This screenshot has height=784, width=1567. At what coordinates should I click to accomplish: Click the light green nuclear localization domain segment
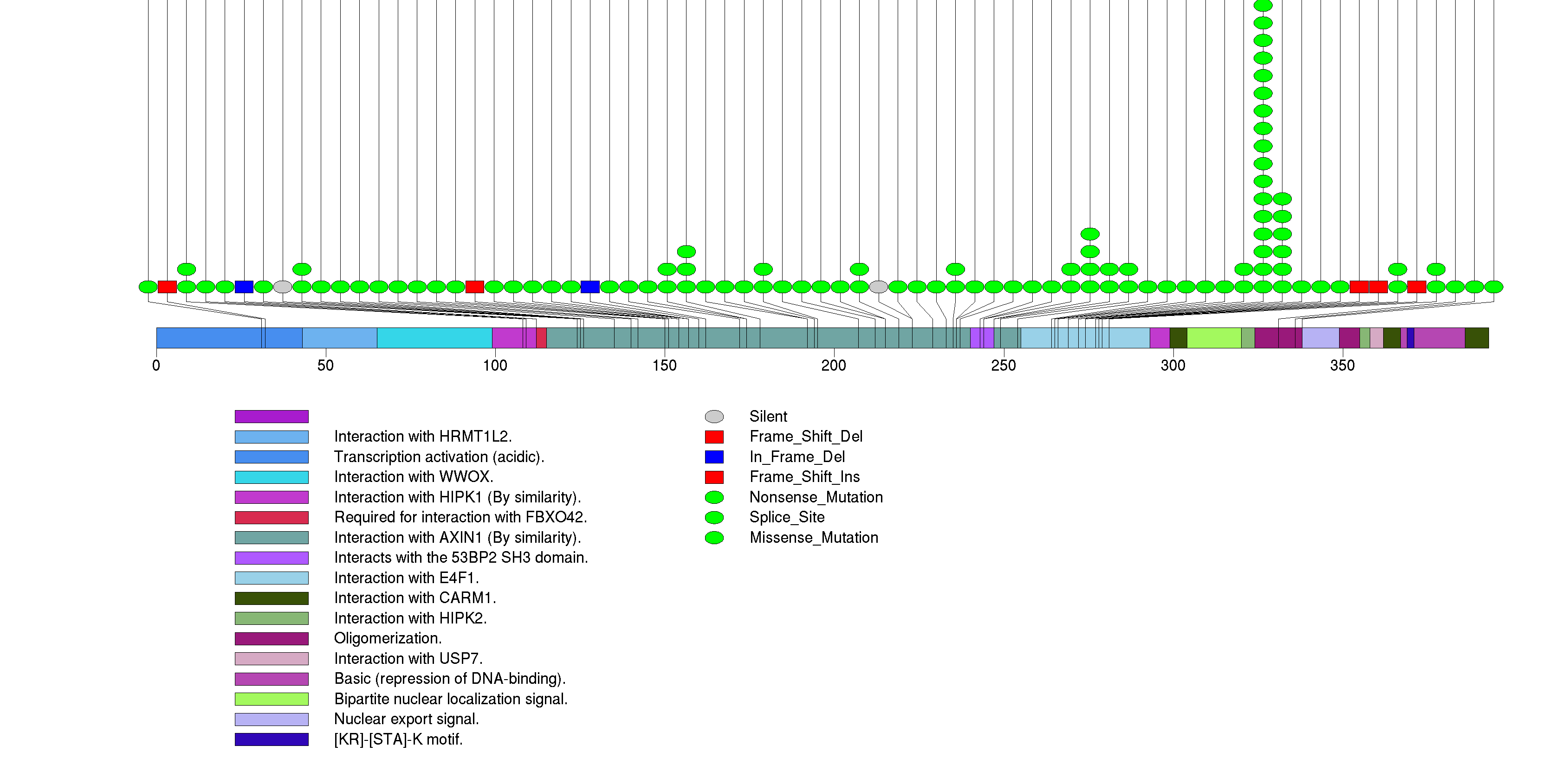[x=1214, y=338]
